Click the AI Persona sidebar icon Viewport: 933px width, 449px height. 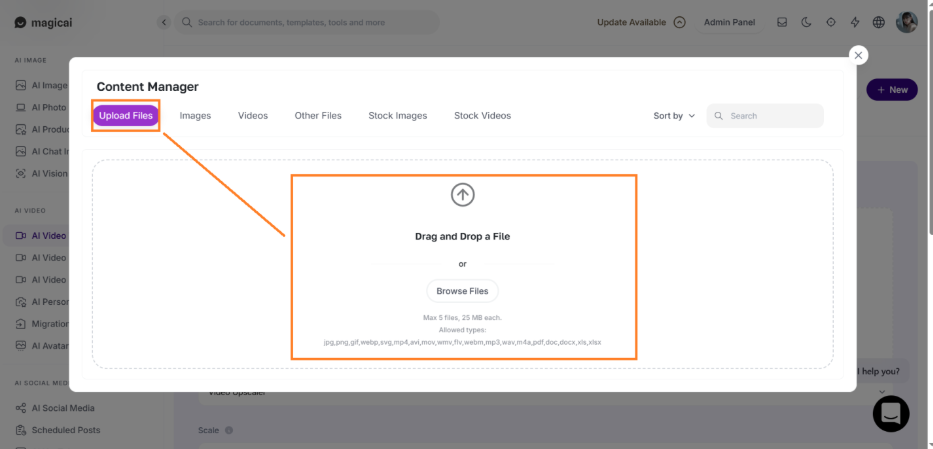click(21, 302)
